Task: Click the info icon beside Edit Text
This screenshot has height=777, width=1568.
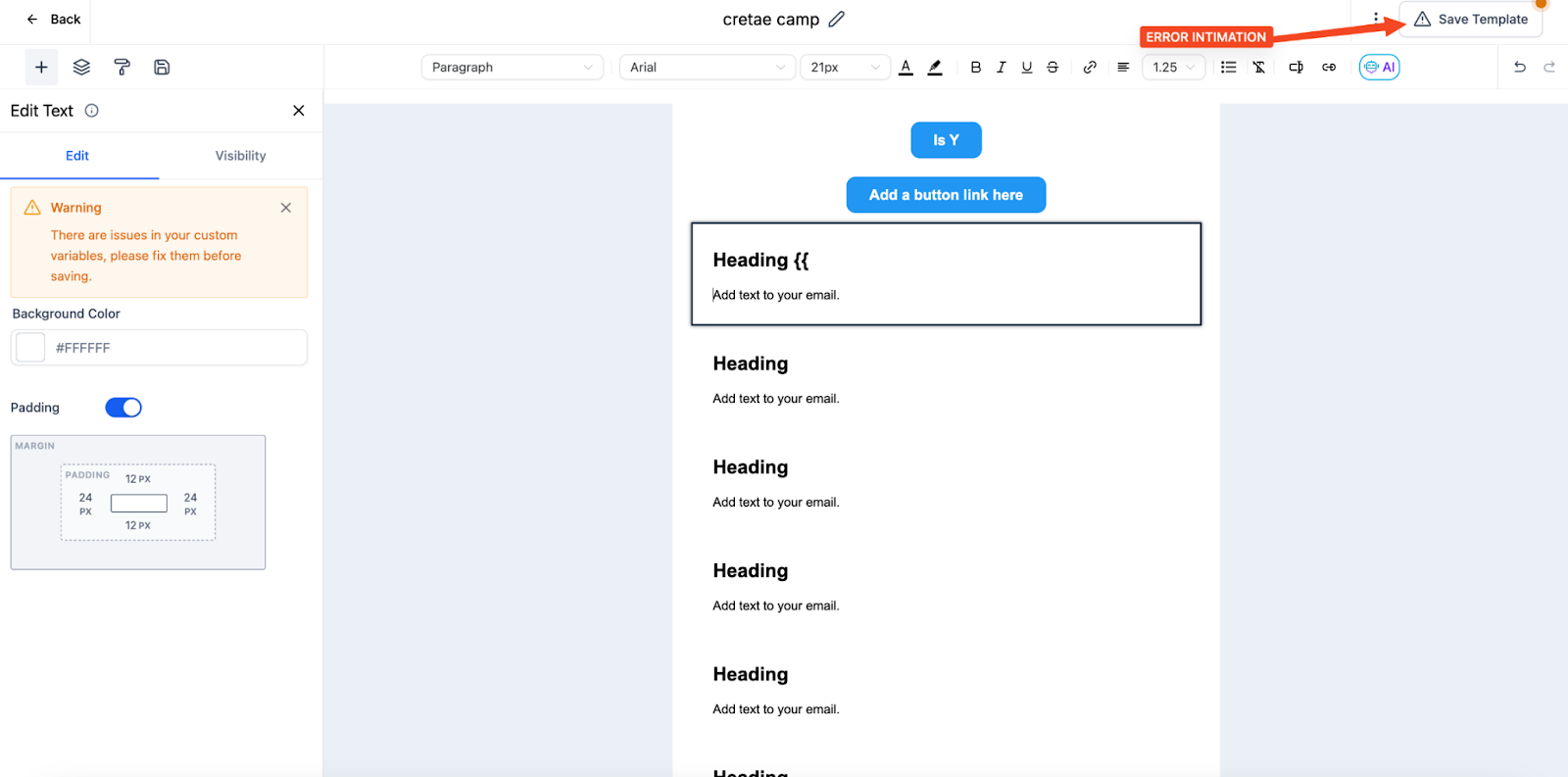Action: [92, 111]
